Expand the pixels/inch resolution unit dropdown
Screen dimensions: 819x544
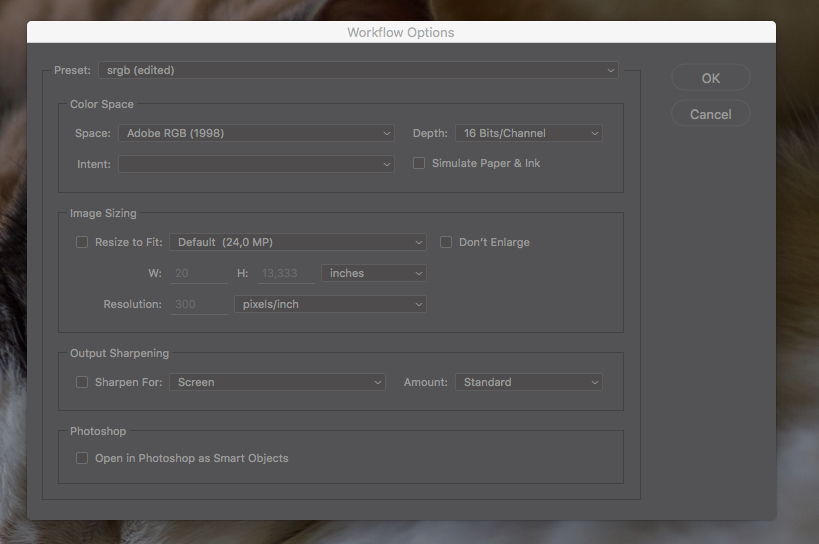click(330, 304)
